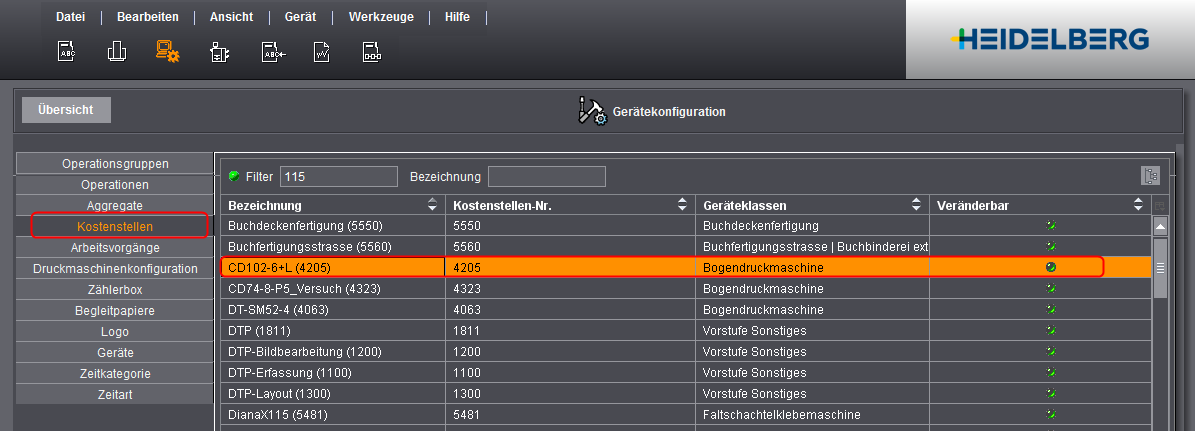The image size is (1195, 431).
Task: Toggle the green Filter indicator
Action: click(x=234, y=176)
